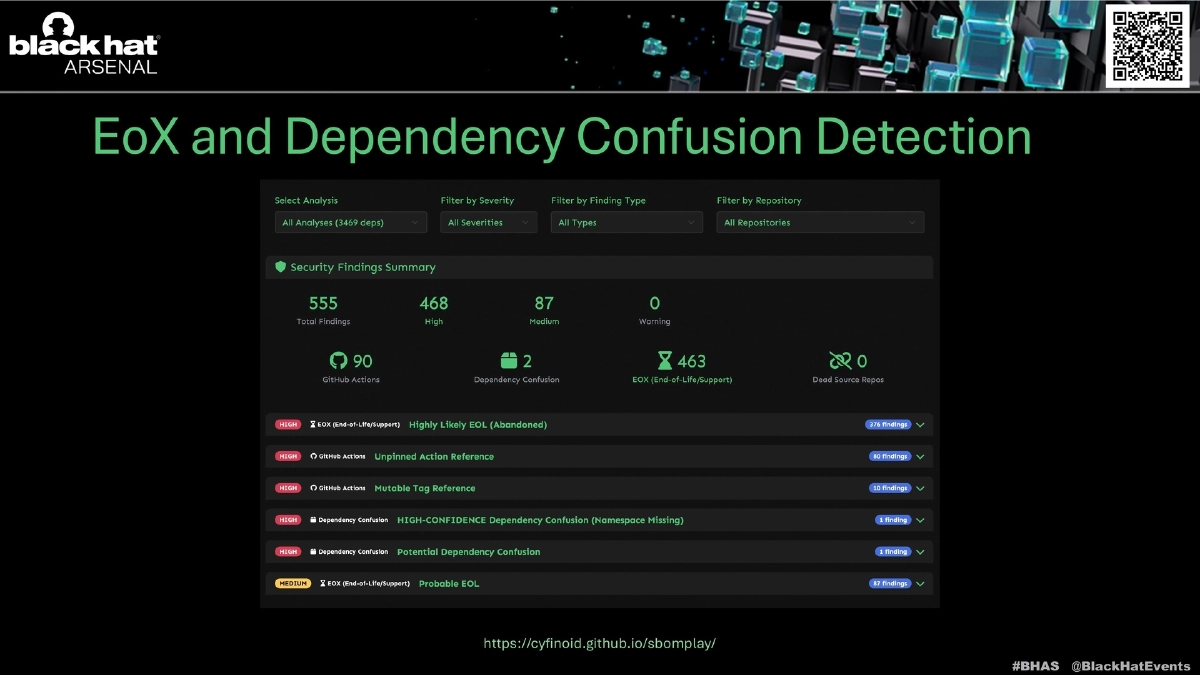Click the QR code in the top corner
The width and height of the screenshot is (1200, 675).
[x=1147, y=45]
